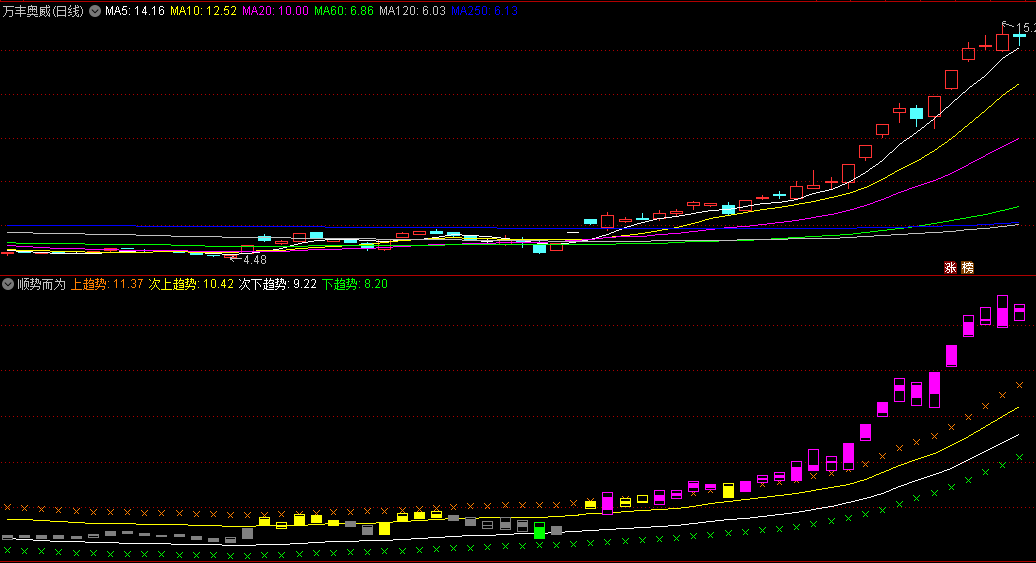
Task: Click the MA10: 12.52 label
Action: pos(204,11)
